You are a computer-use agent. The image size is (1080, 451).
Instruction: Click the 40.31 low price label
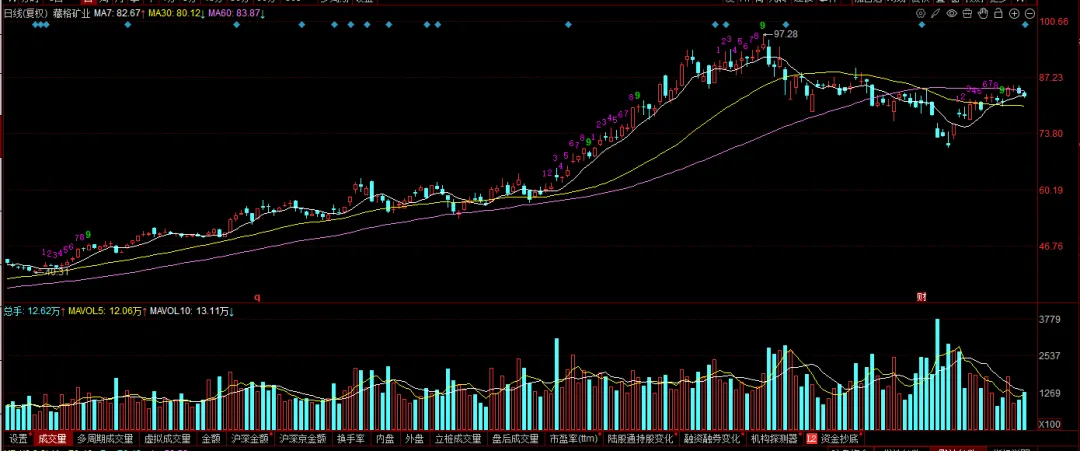point(56,272)
